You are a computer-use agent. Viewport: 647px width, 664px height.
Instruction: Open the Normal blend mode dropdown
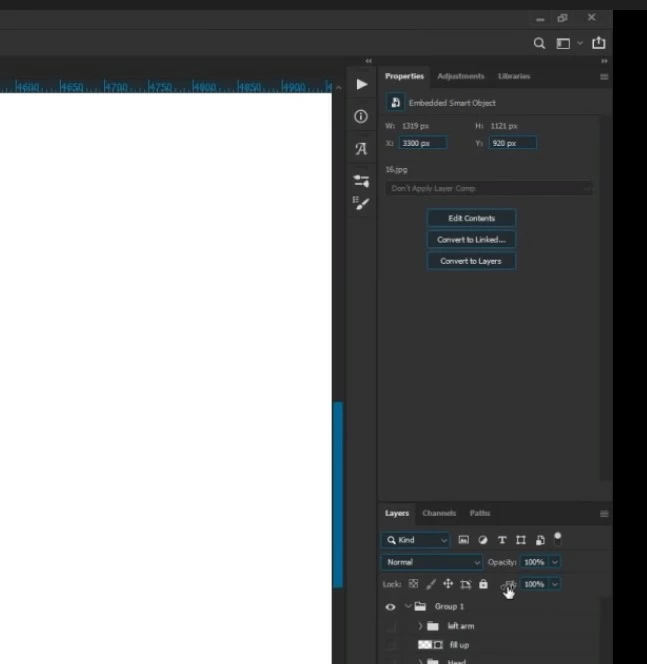(431, 562)
